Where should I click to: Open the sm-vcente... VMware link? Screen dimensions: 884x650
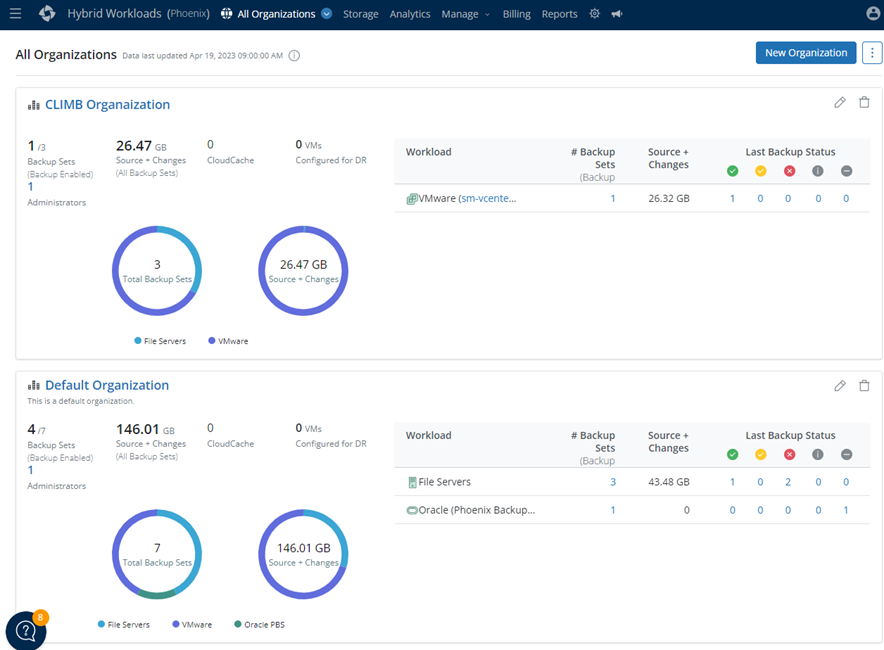pyautogui.click(x=489, y=198)
